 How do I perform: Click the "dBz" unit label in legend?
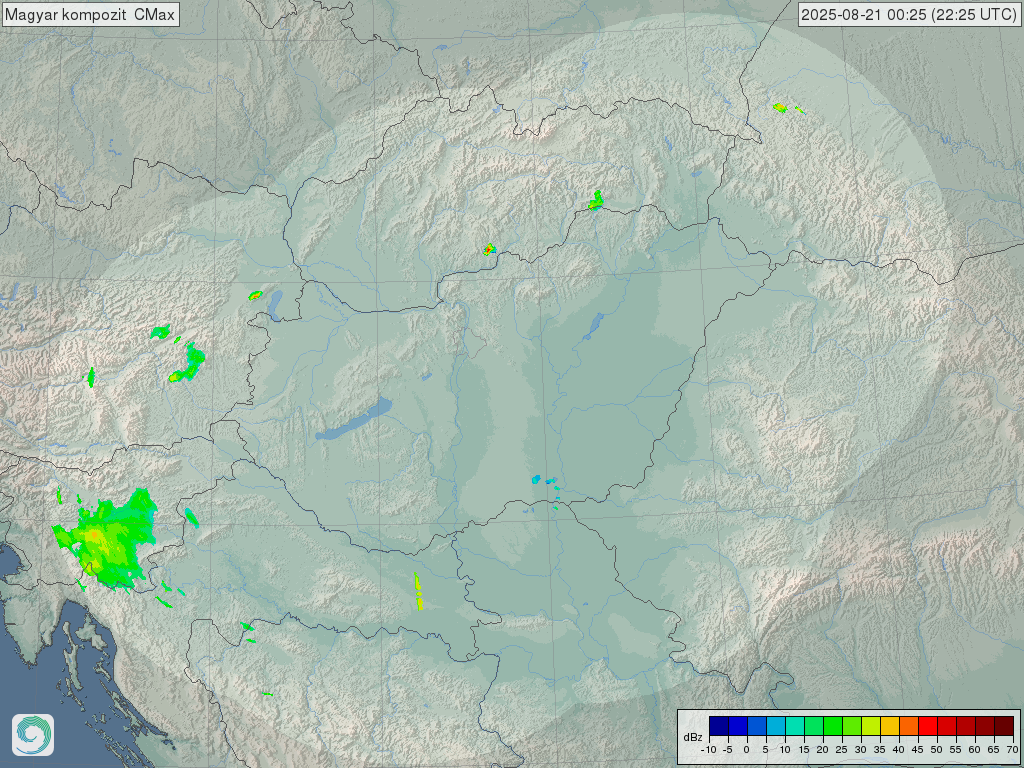pyautogui.click(x=693, y=737)
